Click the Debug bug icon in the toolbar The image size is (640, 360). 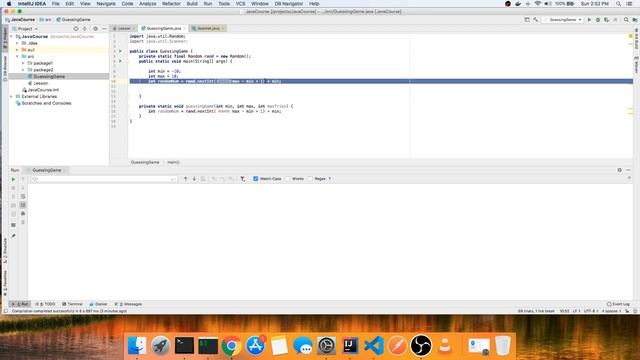pyautogui.click(x=598, y=20)
